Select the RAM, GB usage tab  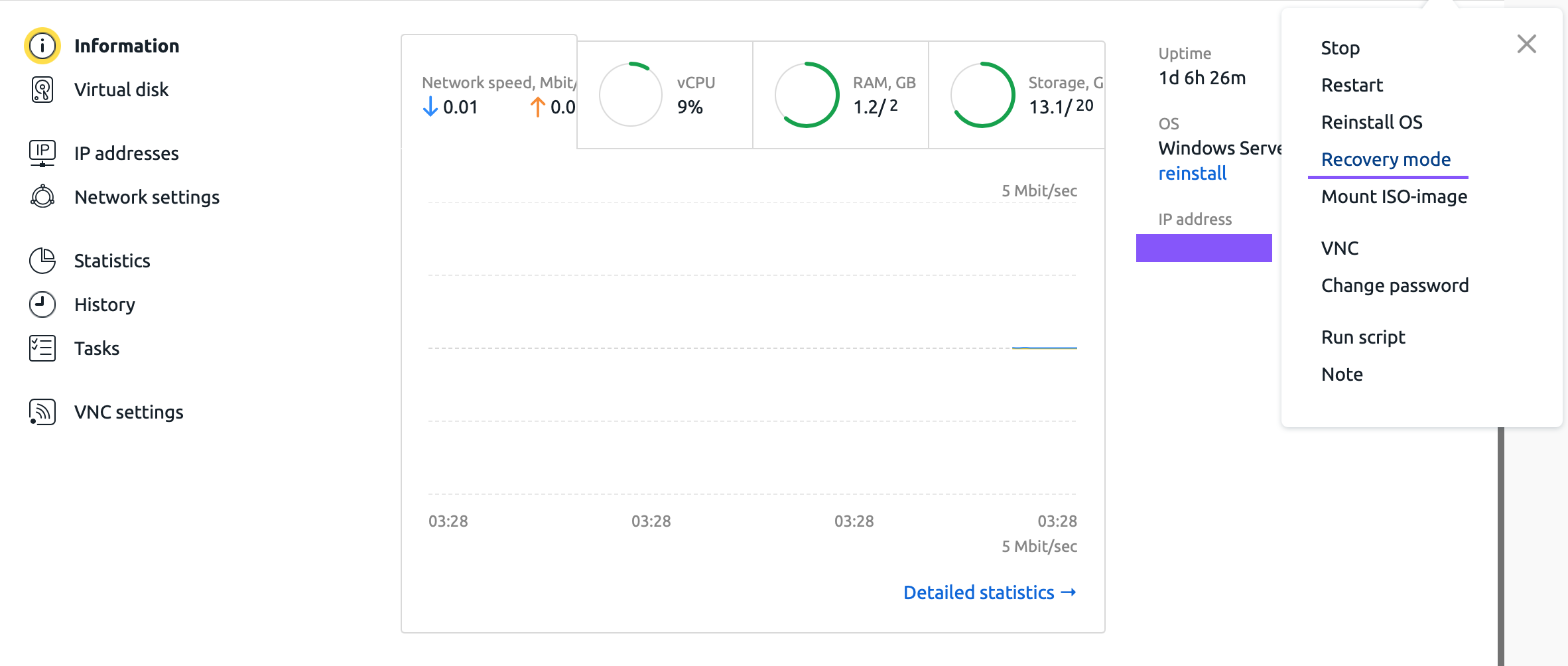point(840,95)
